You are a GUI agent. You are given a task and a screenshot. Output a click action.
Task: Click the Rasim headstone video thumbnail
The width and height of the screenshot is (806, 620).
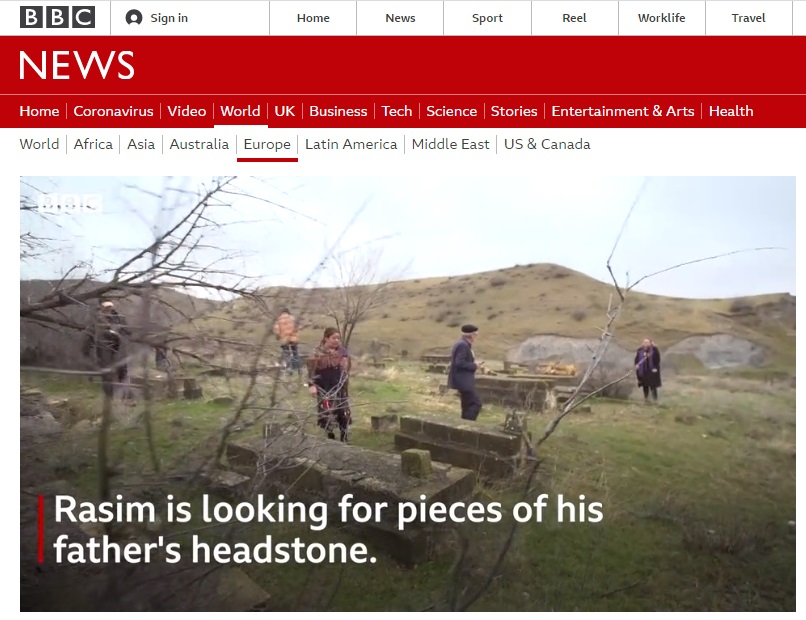(408, 394)
